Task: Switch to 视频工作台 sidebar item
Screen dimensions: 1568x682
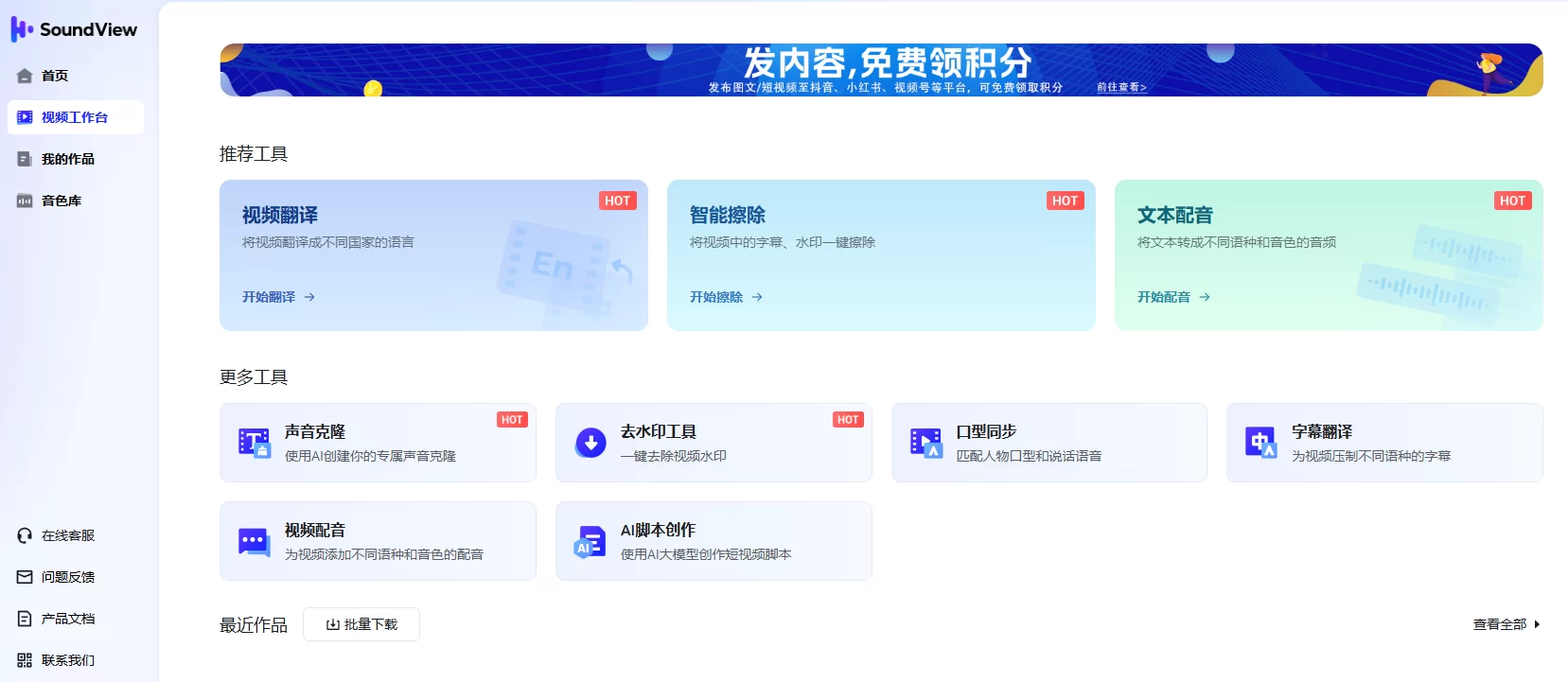Action: [74, 117]
